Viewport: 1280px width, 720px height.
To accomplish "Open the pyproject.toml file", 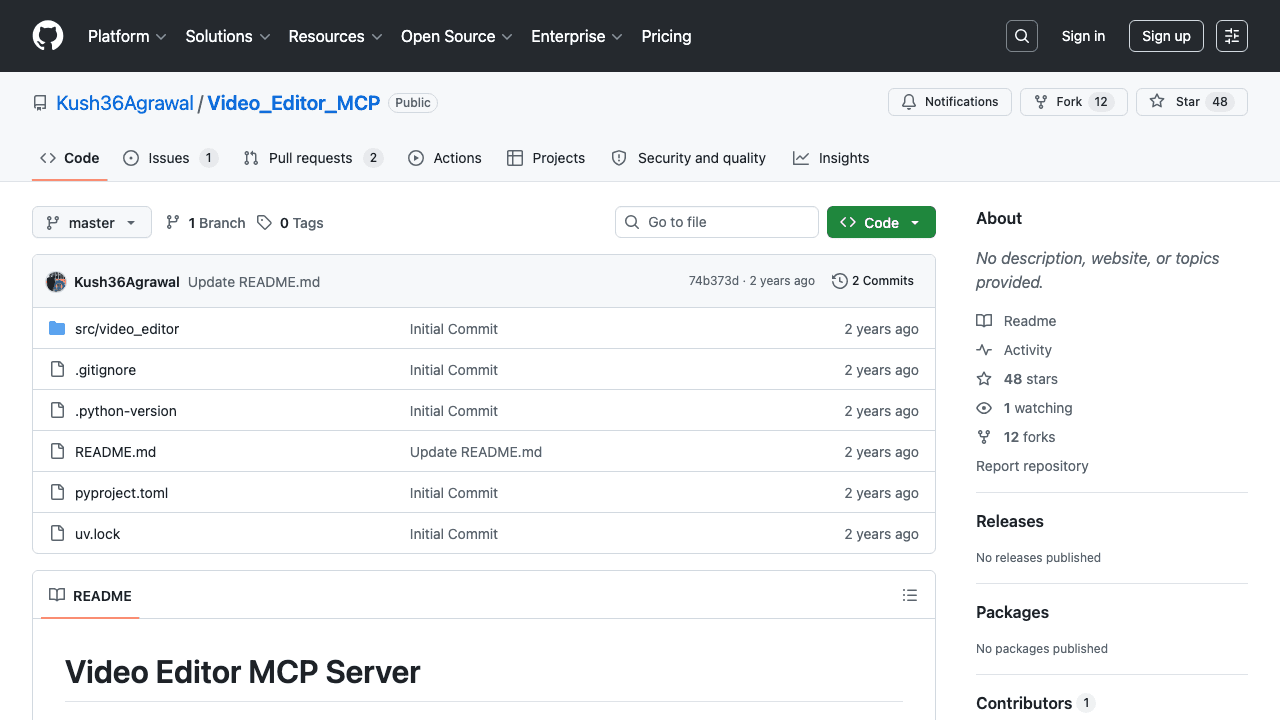I will pos(122,493).
